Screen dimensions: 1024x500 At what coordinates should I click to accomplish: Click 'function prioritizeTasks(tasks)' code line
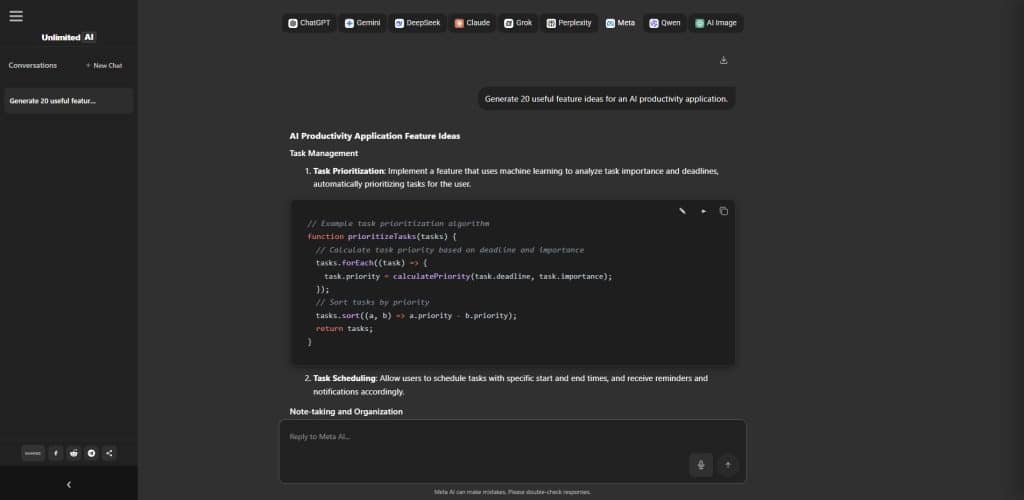click(382, 237)
